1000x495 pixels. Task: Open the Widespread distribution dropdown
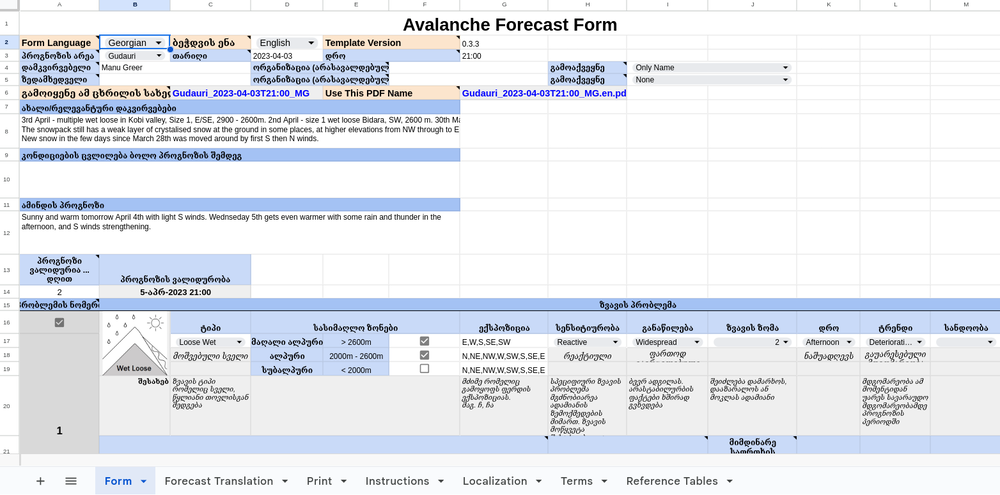667,343
